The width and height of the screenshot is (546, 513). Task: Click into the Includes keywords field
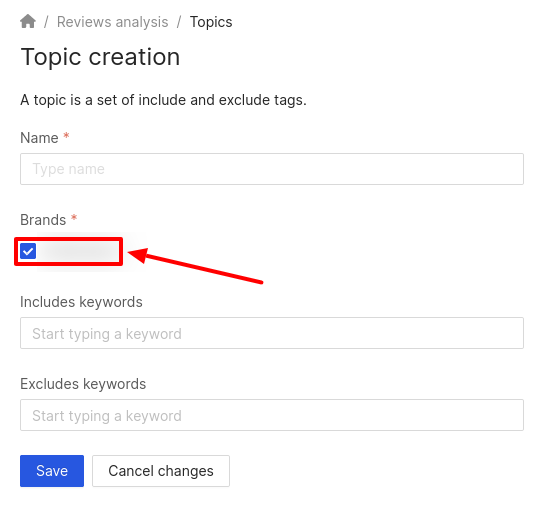(x=272, y=333)
